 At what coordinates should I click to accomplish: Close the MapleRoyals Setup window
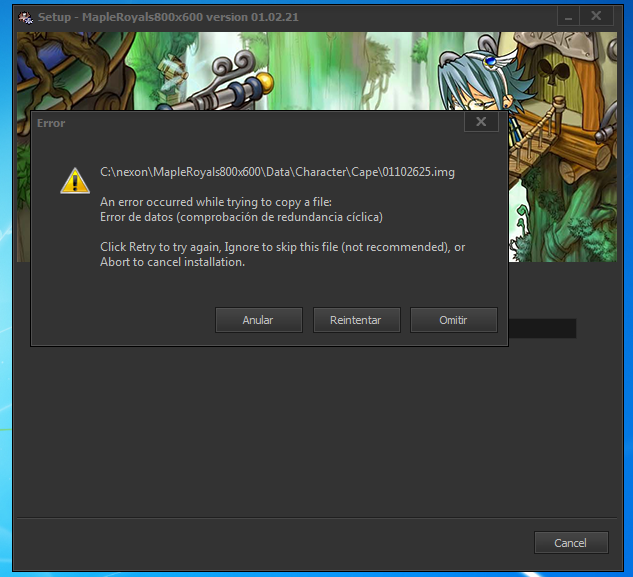tap(596, 17)
